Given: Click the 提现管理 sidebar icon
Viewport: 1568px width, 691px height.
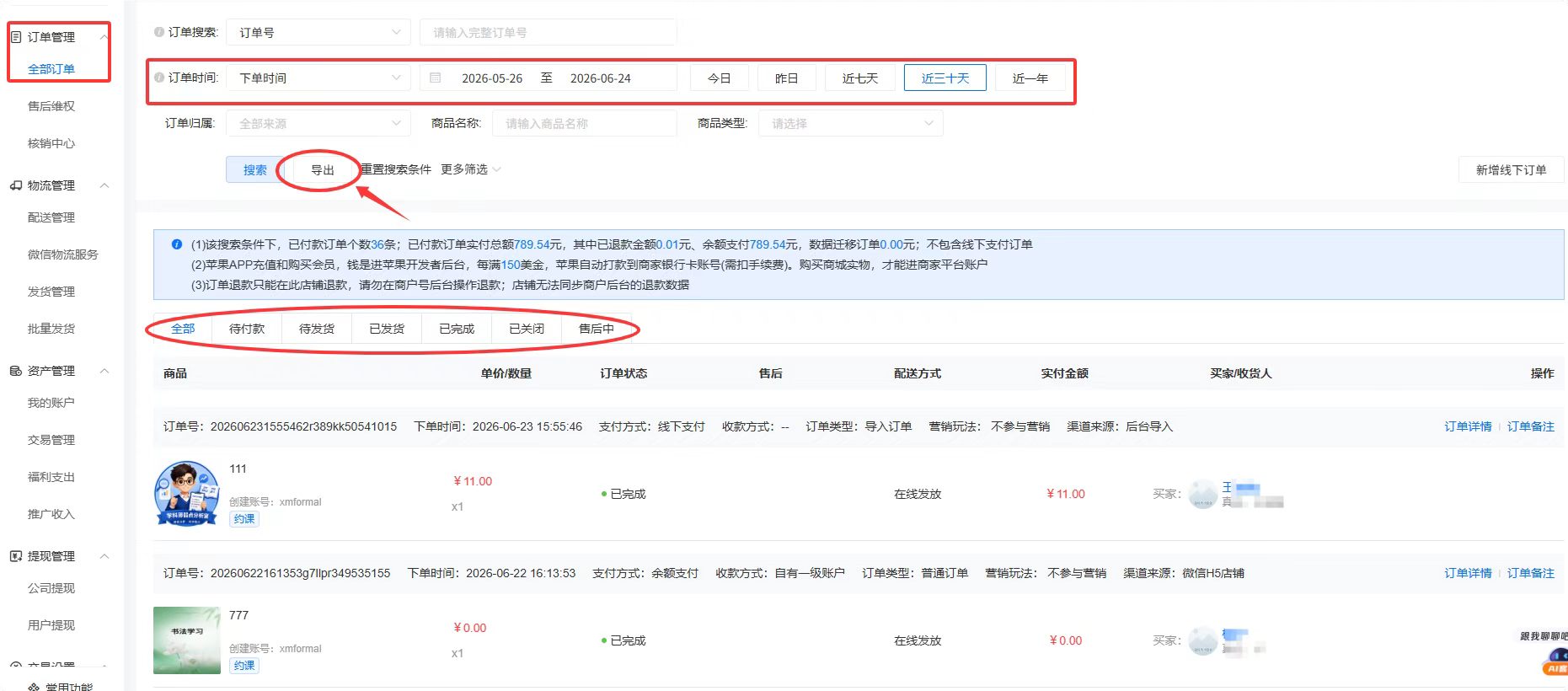Looking at the screenshot, I should (16, 556).
